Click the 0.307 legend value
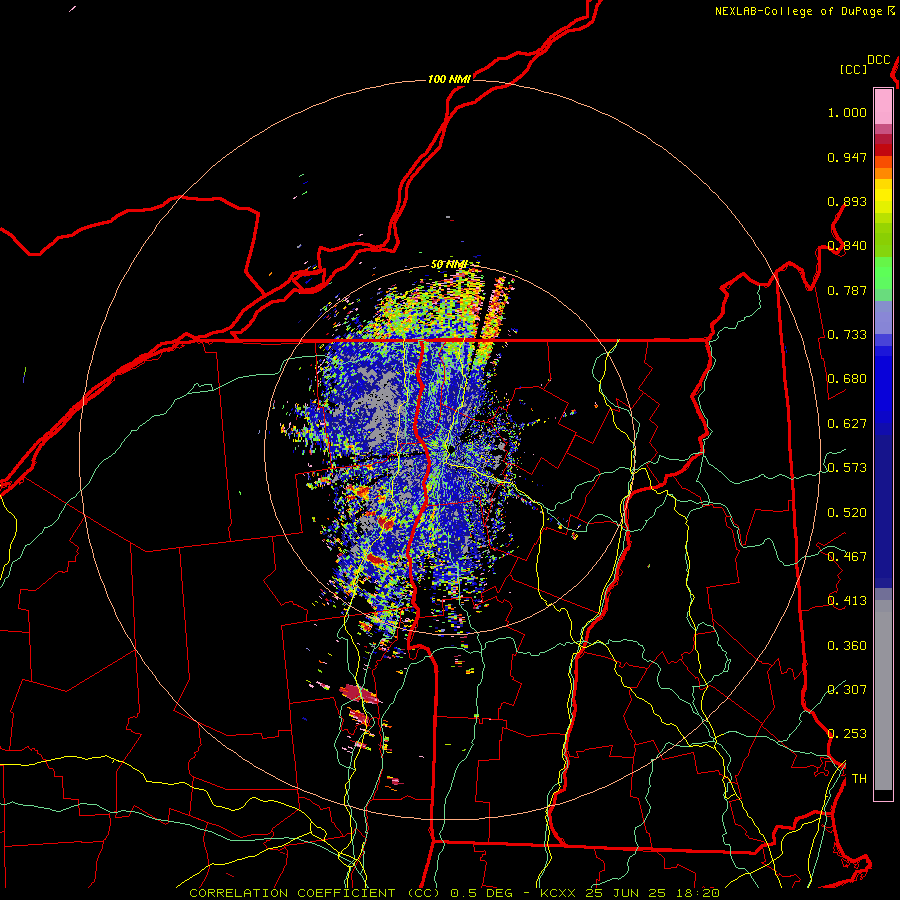 pyautogui.click(x=847, y=690)
